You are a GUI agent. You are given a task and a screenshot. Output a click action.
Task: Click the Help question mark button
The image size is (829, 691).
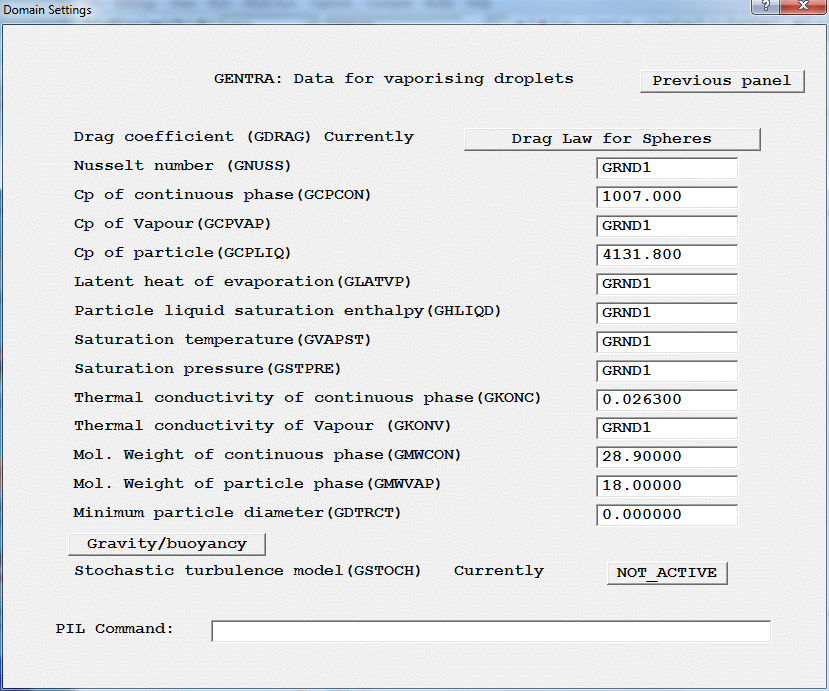click(765, 9)
